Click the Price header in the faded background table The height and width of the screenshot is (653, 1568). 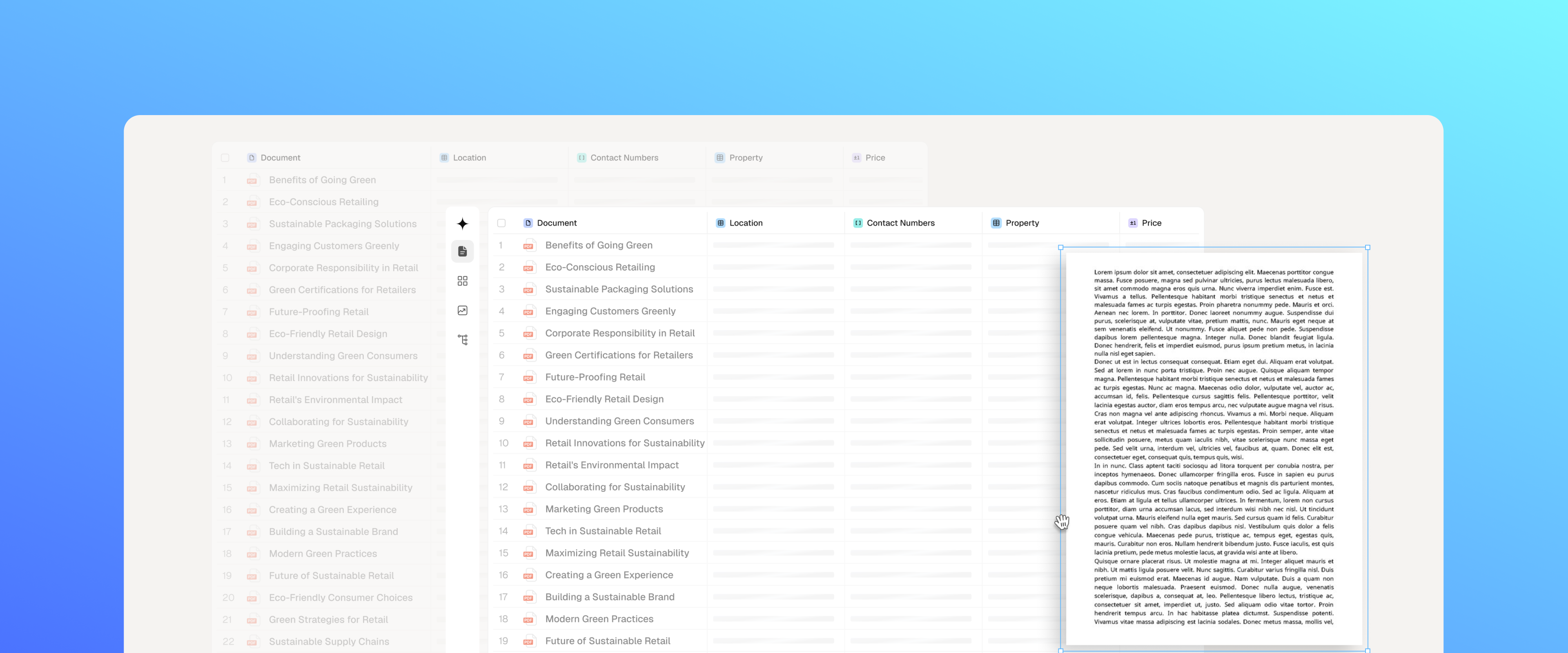(x=875, y=158)
